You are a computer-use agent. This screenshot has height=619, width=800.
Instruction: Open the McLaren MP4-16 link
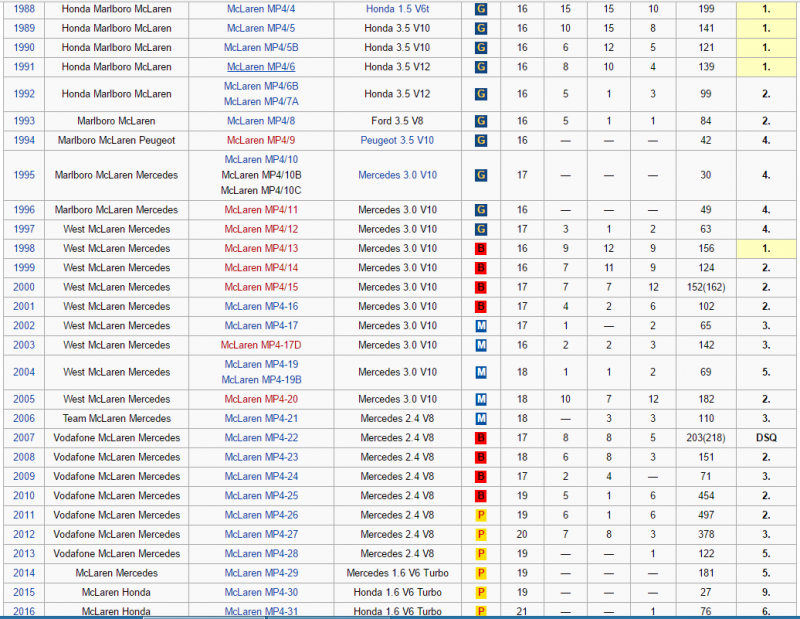coord(261,307)
